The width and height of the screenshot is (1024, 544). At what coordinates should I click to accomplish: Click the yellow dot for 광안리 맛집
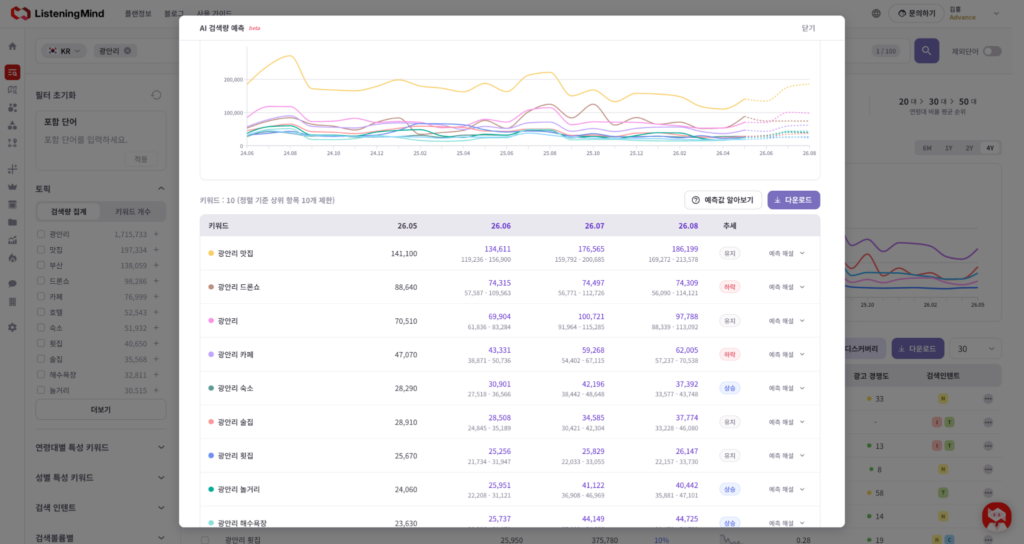[211, 253]
